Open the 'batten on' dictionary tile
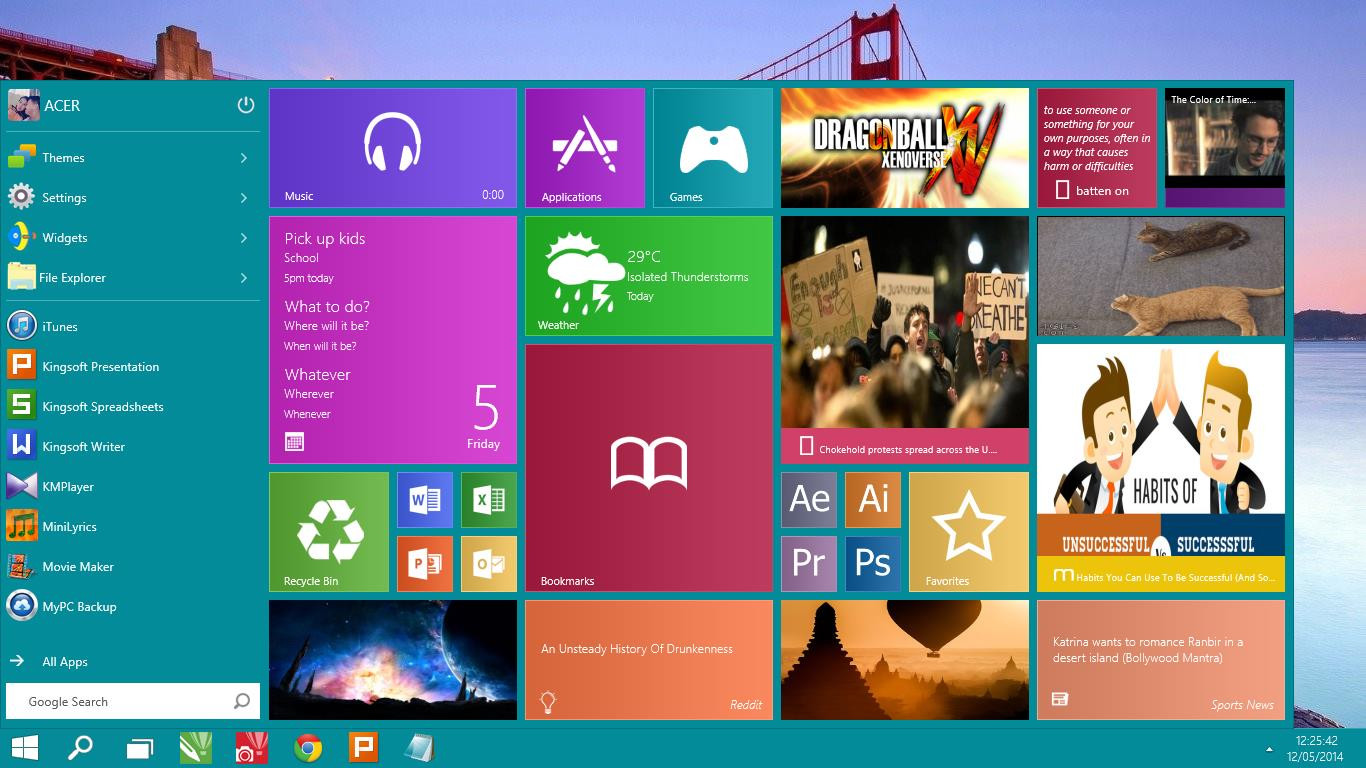This screenshot has width=1366, height=768. (1097, 148)
